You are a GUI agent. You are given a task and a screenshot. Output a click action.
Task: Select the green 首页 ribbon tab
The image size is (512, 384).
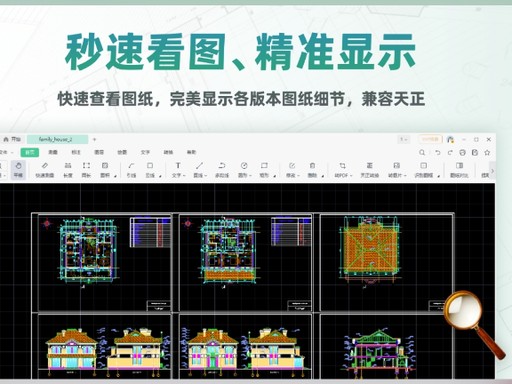(x=30, y=152)
